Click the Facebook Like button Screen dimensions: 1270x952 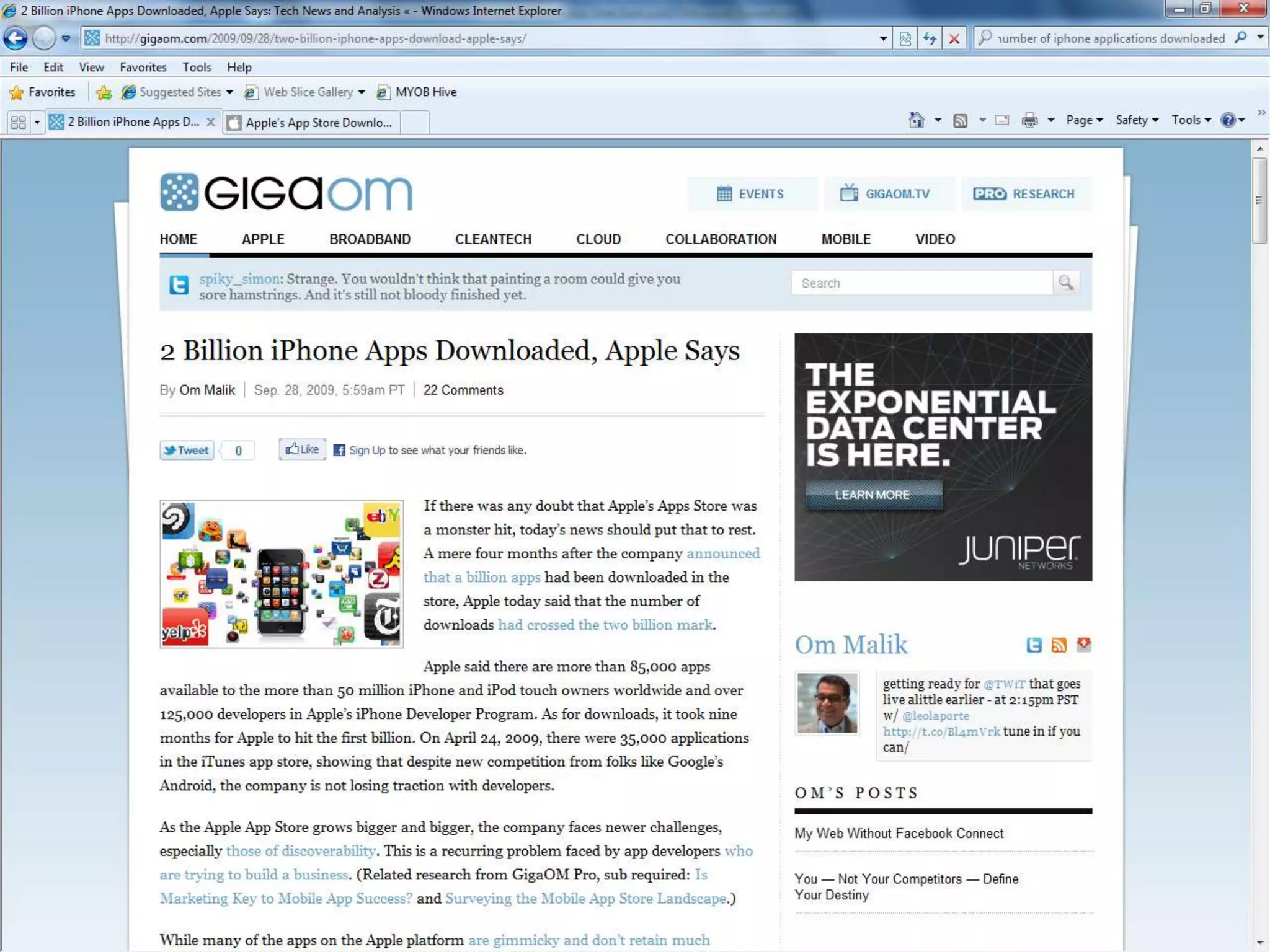pos(302,449)
